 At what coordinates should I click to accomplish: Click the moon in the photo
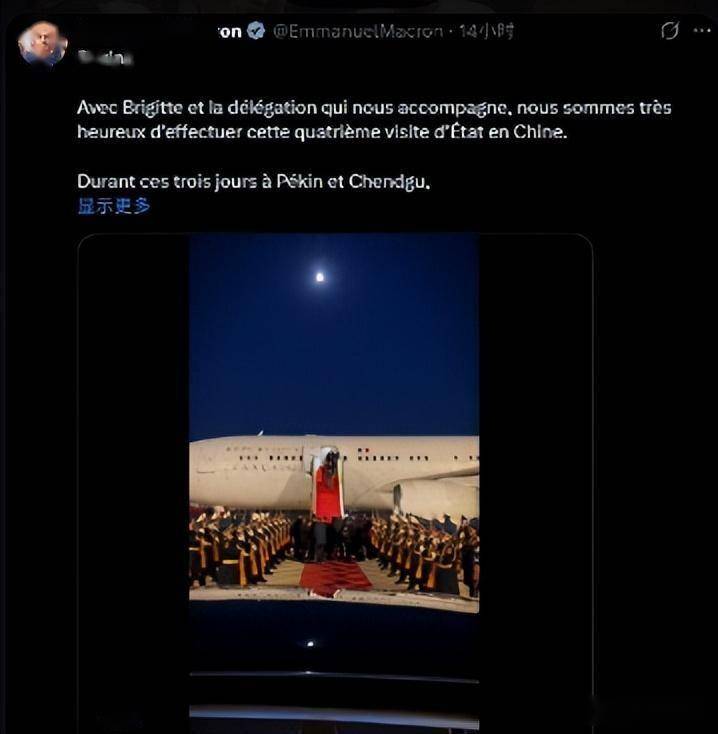(320, 276)
